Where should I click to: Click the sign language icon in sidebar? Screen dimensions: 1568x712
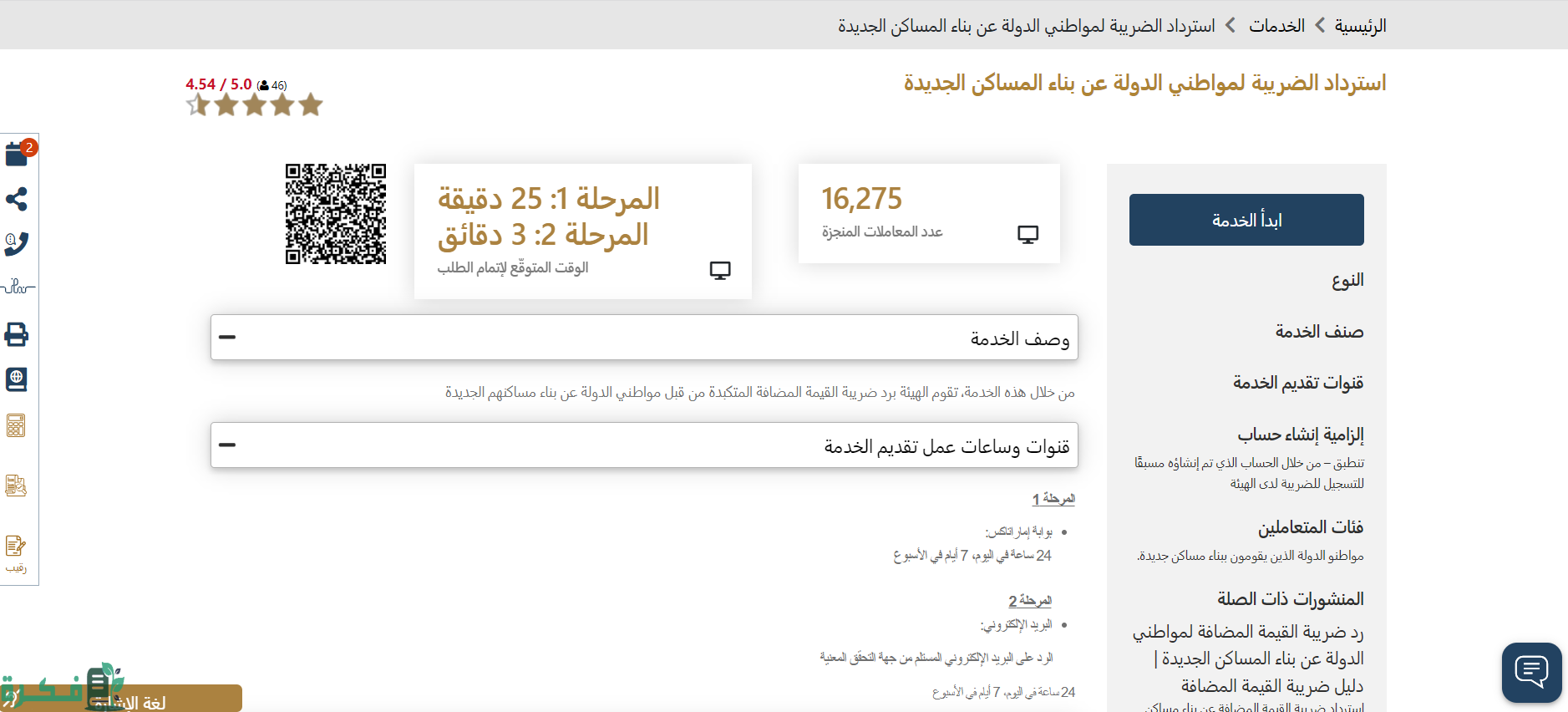(x=17, y=287)
